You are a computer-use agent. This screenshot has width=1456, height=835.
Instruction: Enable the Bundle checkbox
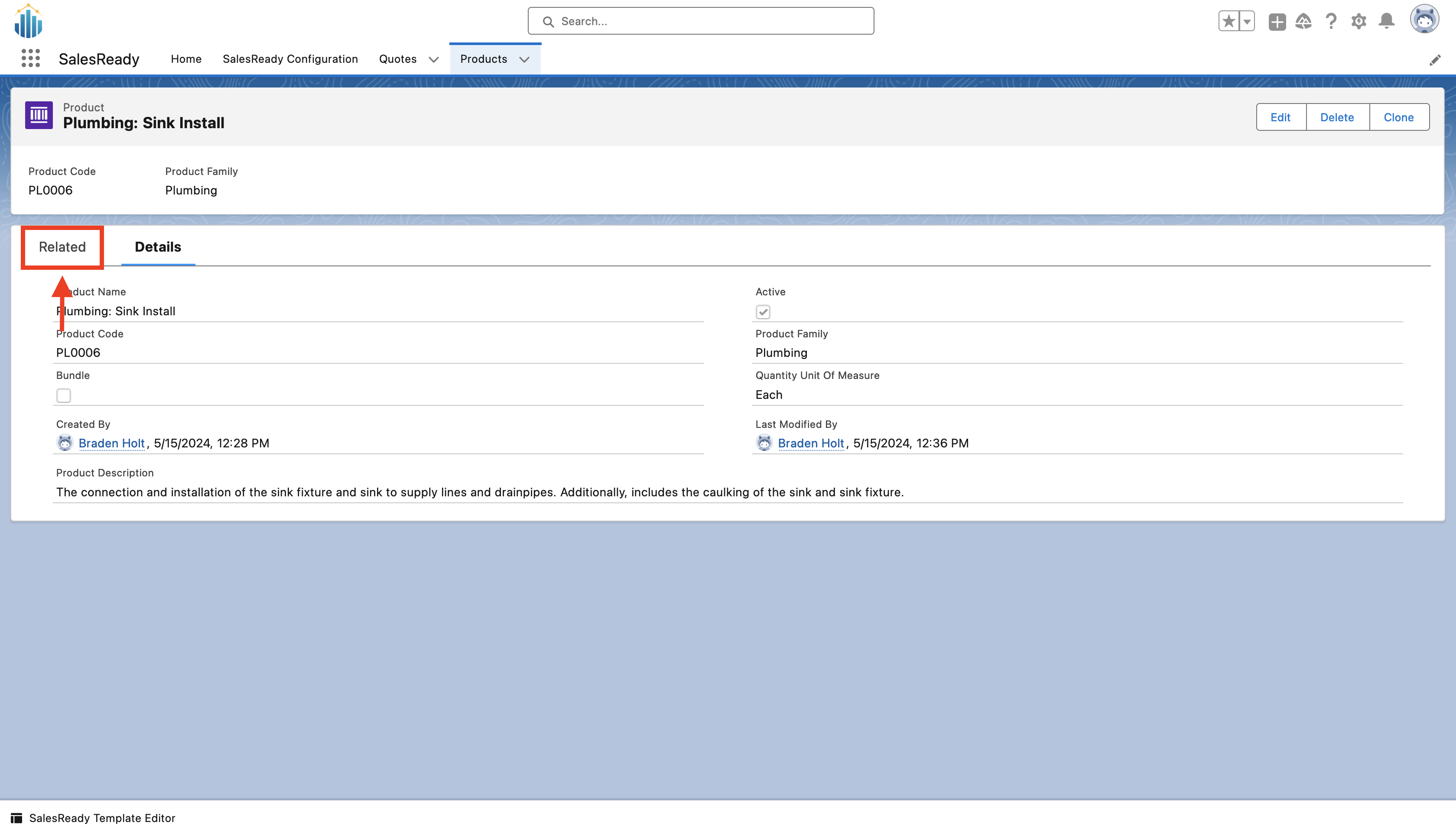point(64,395)
